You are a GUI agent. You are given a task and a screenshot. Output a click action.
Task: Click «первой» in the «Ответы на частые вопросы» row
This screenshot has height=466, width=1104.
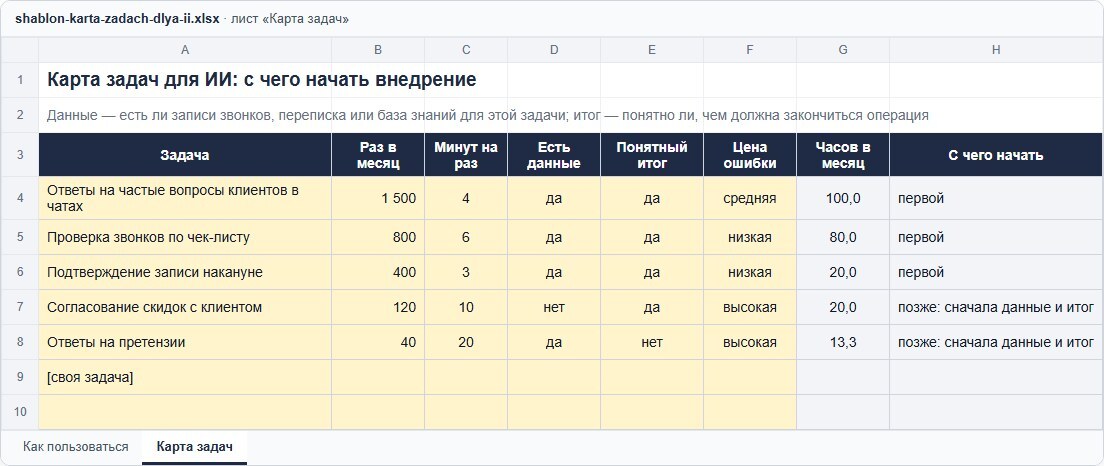coord(996,198)
